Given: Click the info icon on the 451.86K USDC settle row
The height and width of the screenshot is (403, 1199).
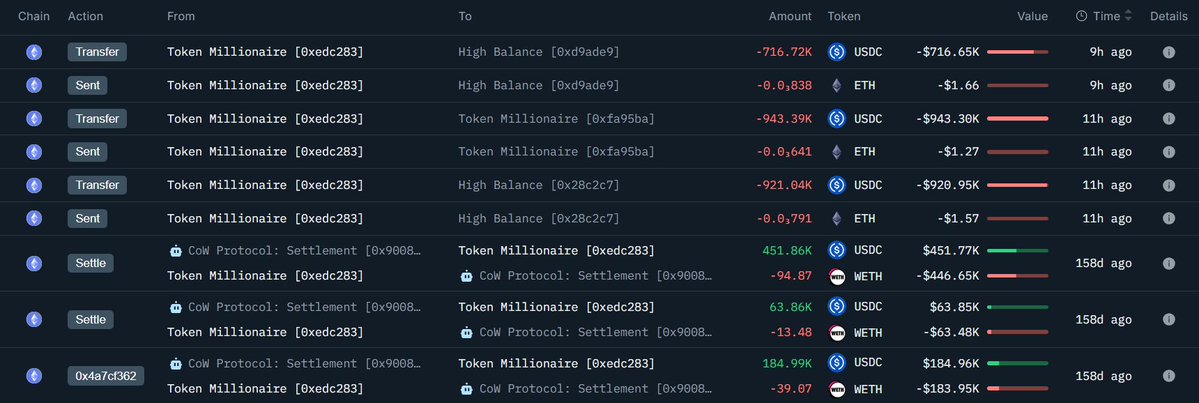Looking at the screenshot, I should [x=1168, y=263].
